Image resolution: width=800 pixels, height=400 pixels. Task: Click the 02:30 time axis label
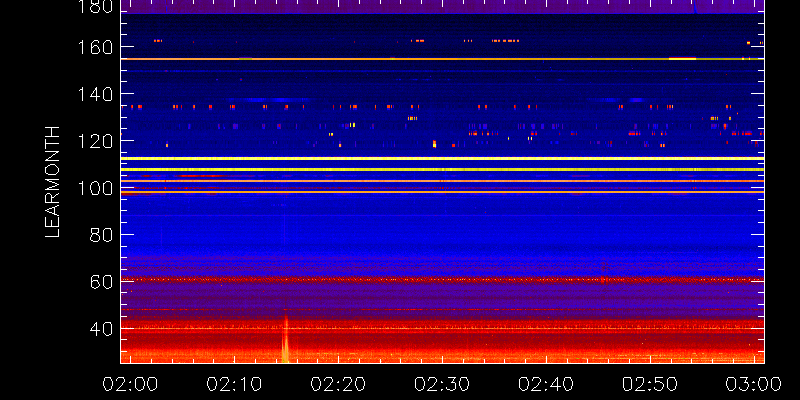[442, 384]
